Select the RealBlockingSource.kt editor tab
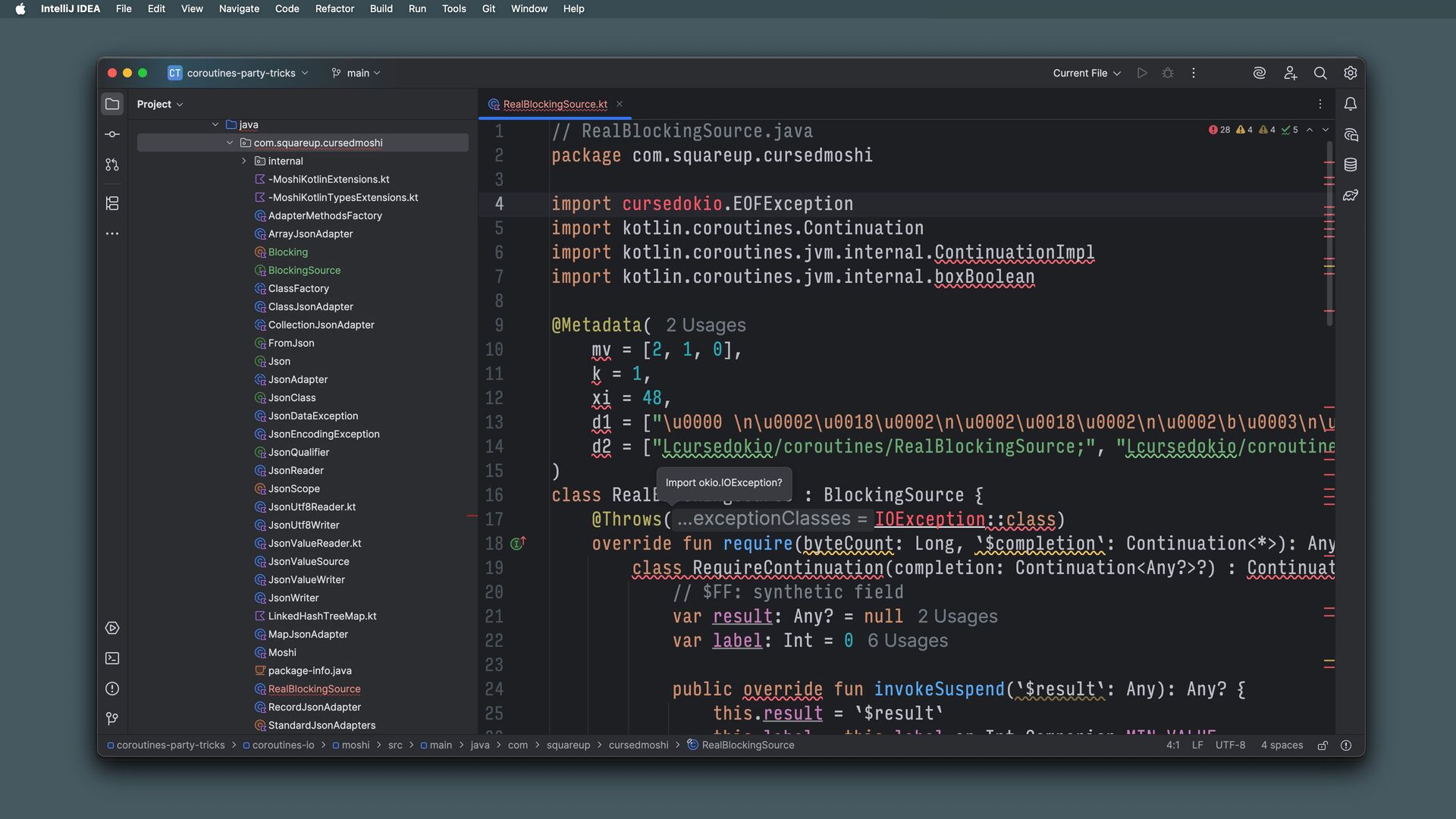 click(x=555, y=104)
